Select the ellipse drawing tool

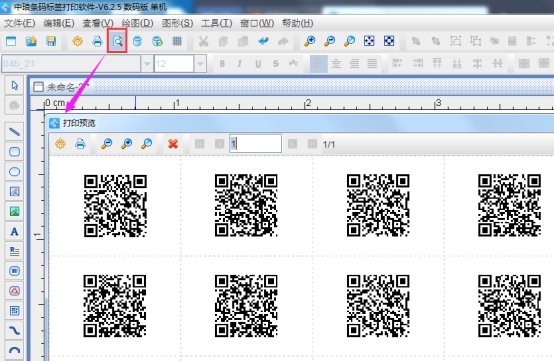(x=14, y=172)
